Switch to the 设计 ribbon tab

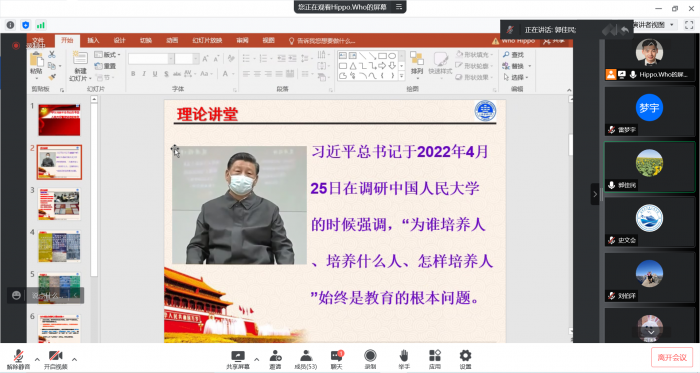(119, 41)
